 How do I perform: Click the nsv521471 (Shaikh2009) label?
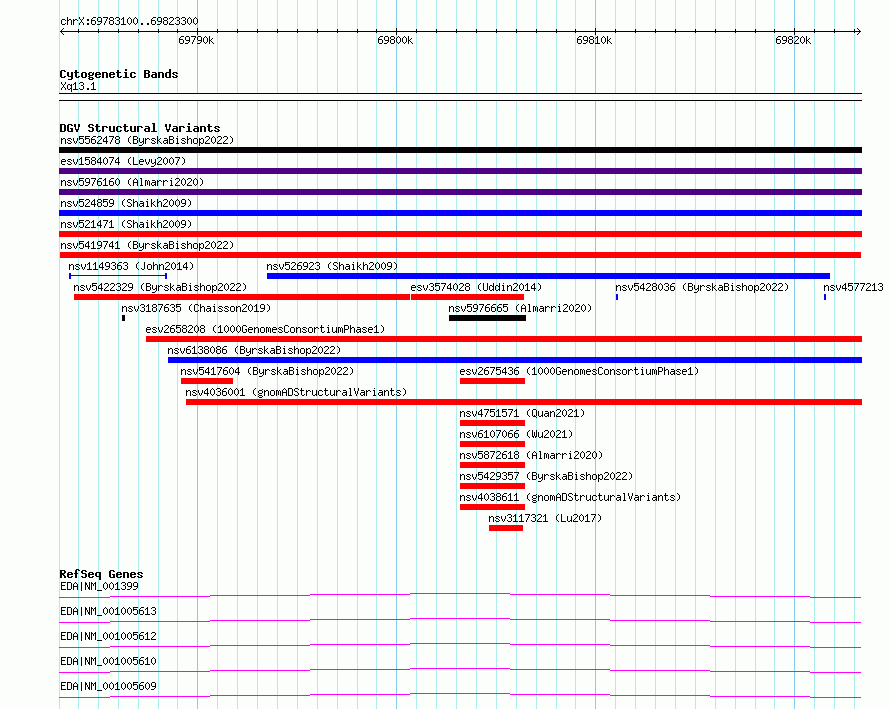click(126, 224)
